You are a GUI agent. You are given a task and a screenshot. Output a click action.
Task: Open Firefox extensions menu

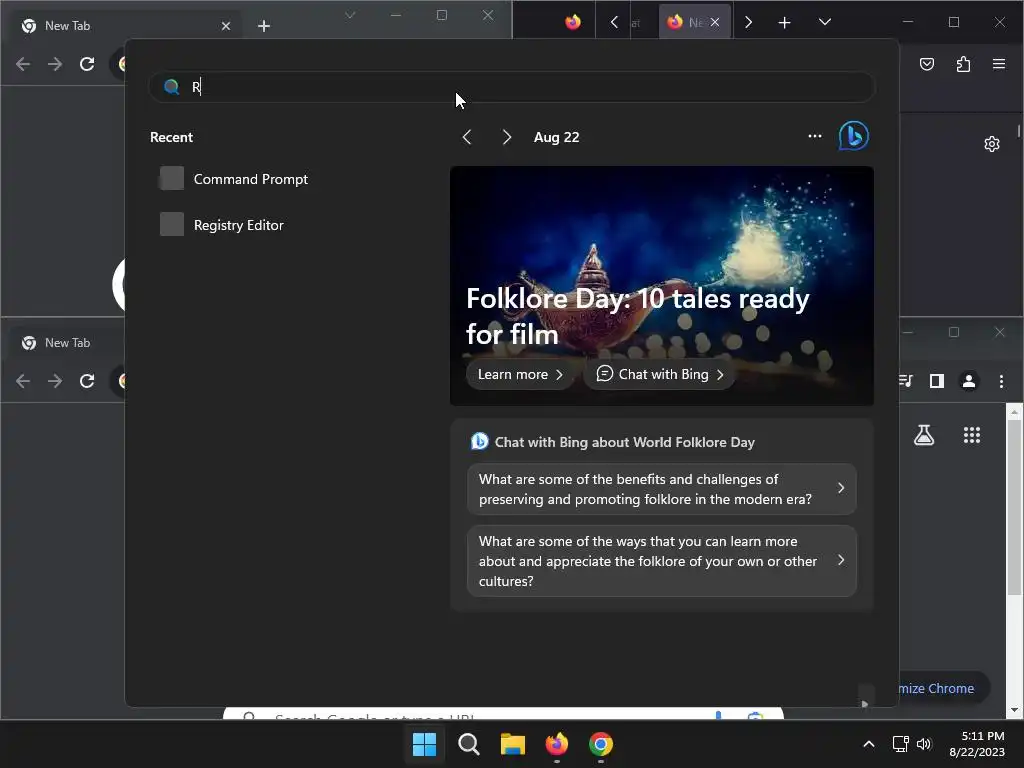click(x=963, y=64)
